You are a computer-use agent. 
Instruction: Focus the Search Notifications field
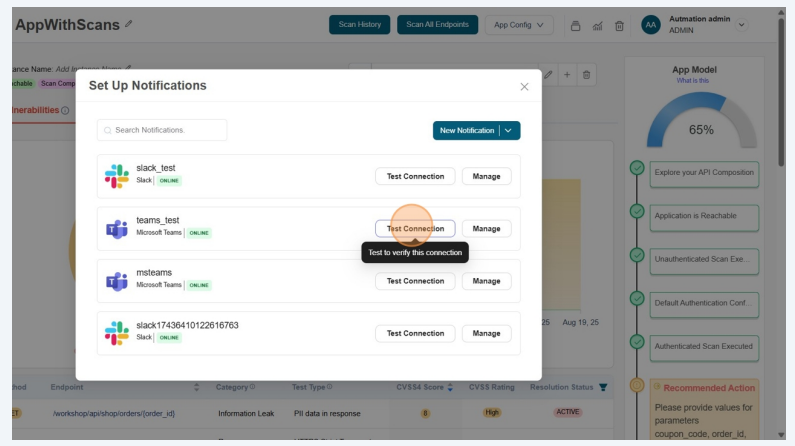(162, 130)
